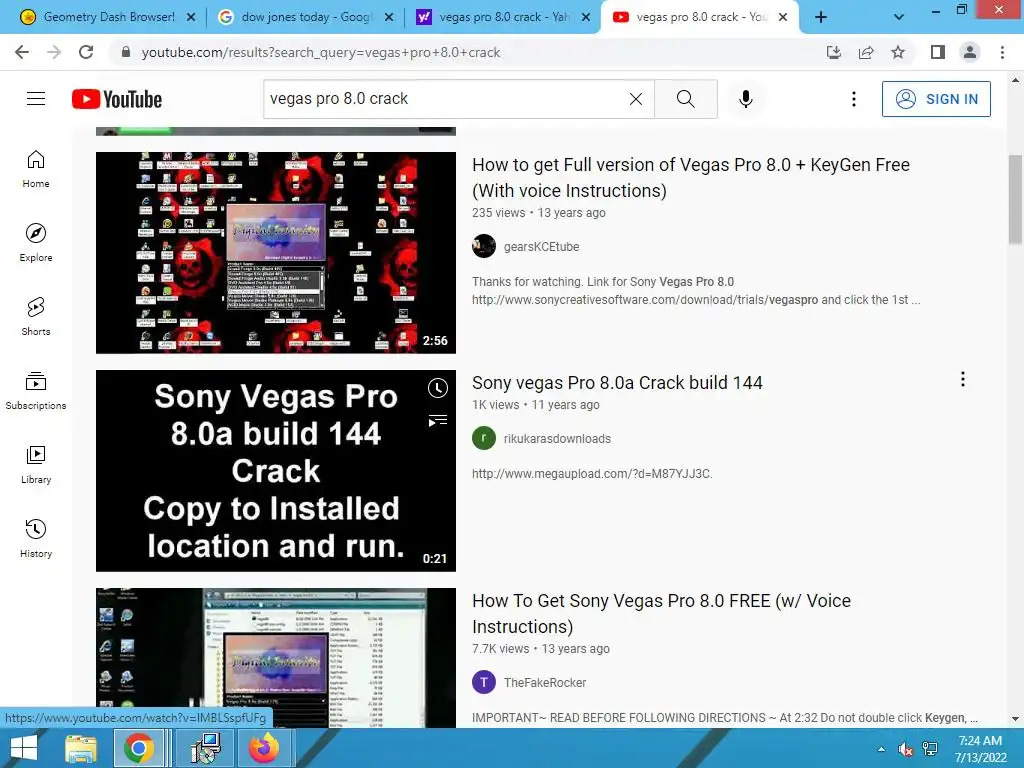1024x768 pixels.
Task: Go to Home in the sidebar
Action: (x=36, y=168)
